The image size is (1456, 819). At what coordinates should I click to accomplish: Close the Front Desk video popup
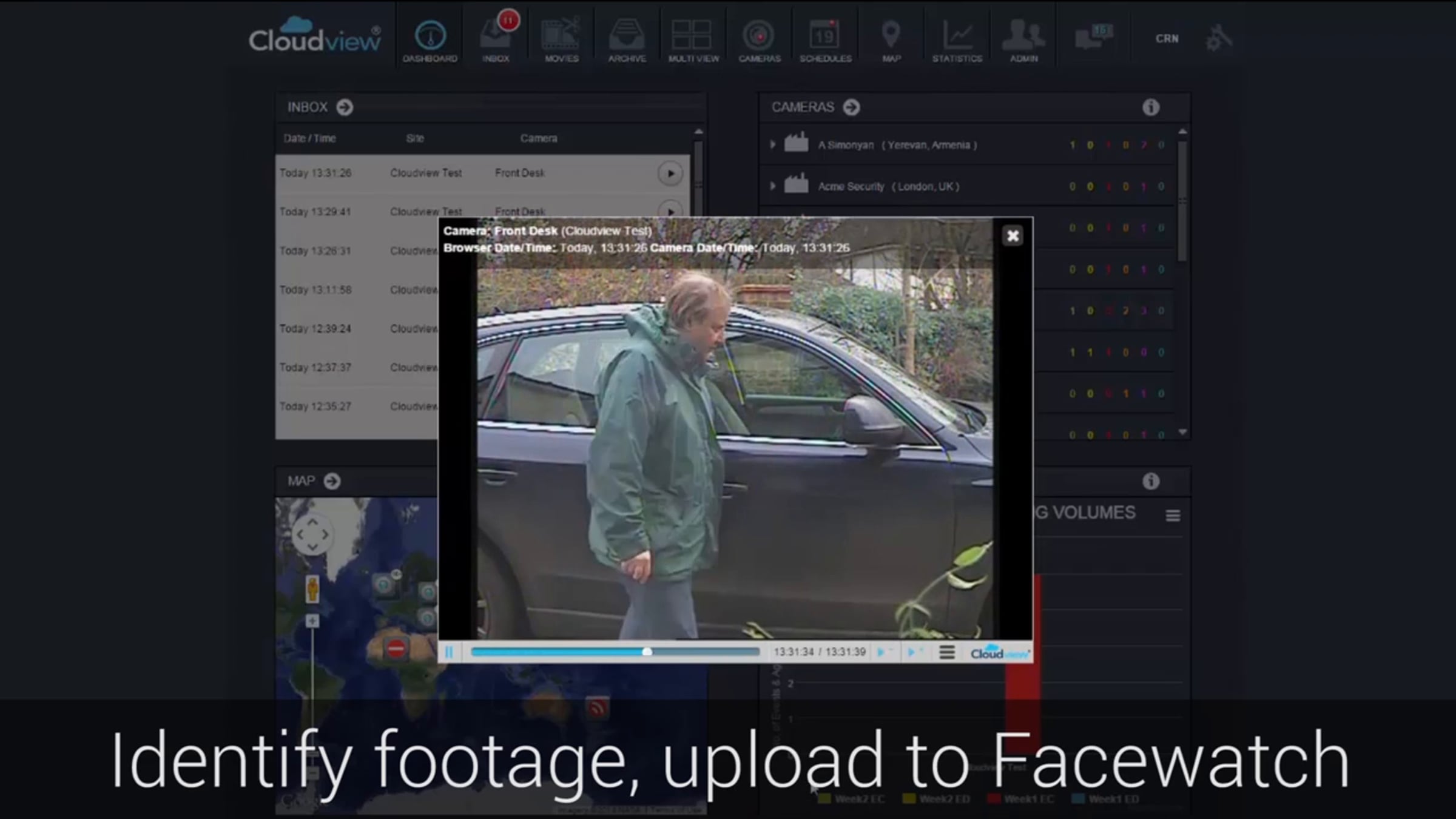click(x=1013, y=236)
